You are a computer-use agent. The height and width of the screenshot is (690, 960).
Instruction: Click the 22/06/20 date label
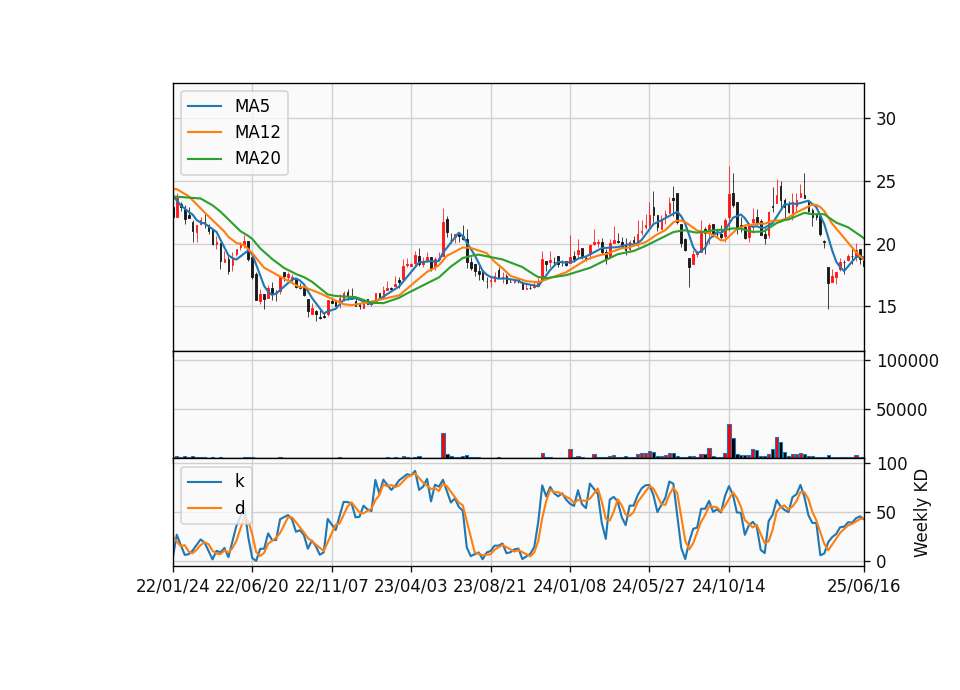coord(252,586)
